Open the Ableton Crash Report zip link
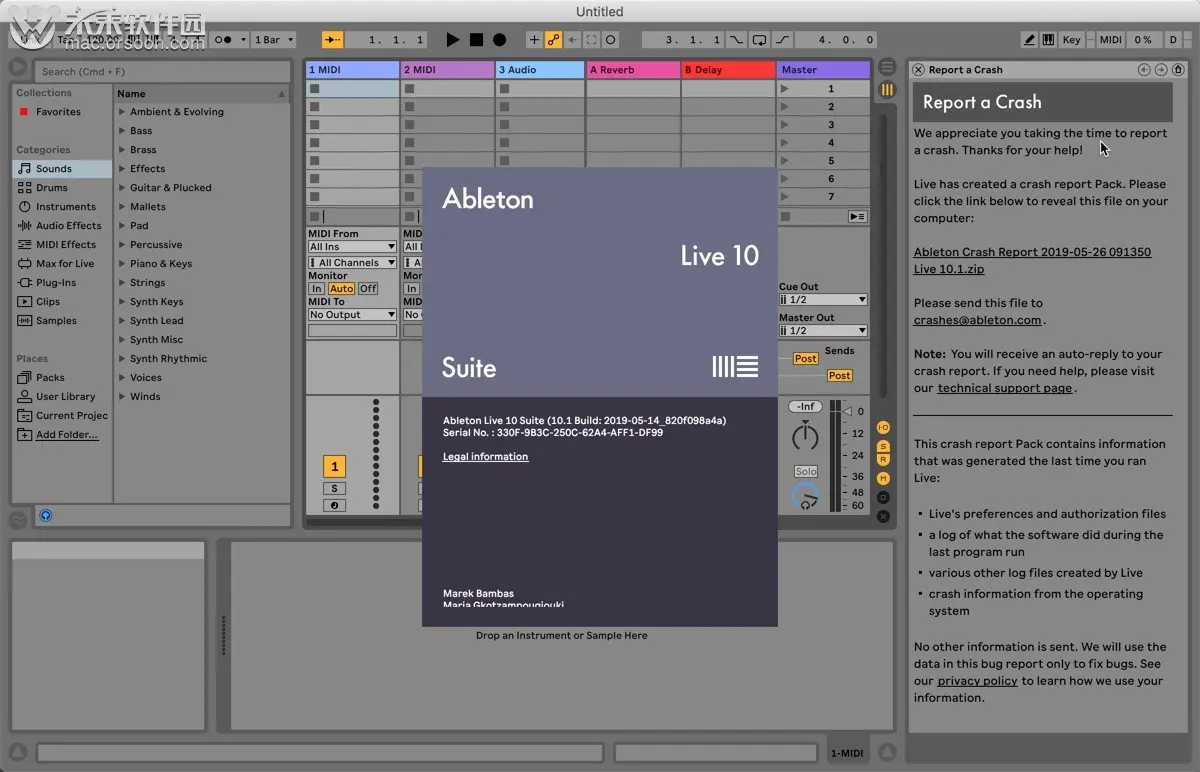 click(x=1032, y=261)
